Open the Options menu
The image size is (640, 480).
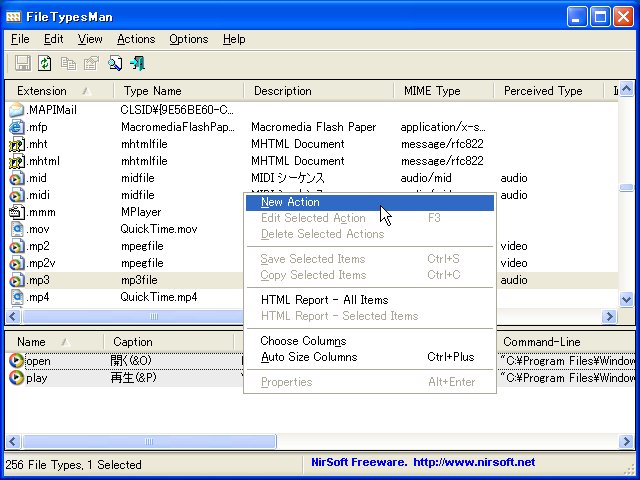point(189,39)
